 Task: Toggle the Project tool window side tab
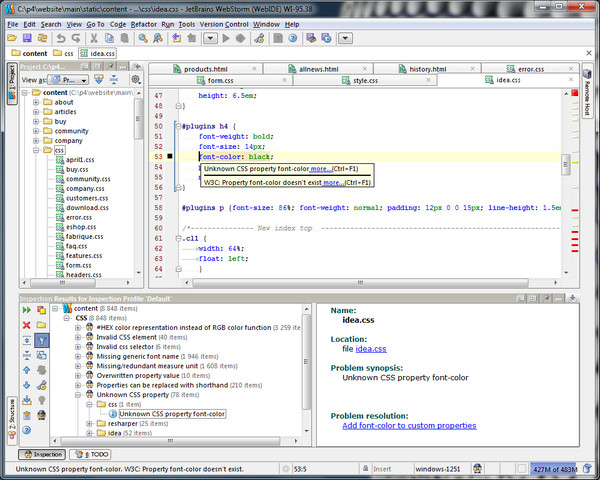pyautogui.click(x=11, y=85)
